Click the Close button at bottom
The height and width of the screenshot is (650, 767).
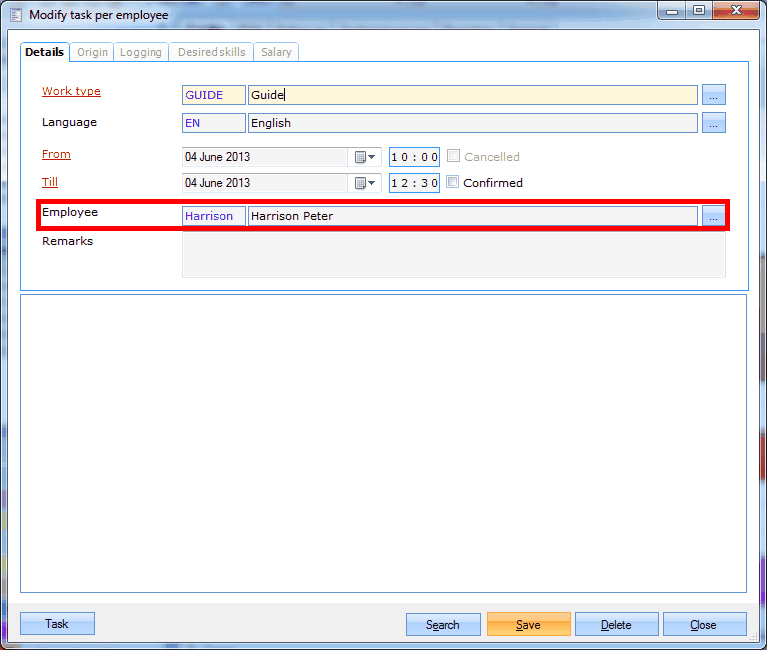pyautogui.click(x=704, y=625)
